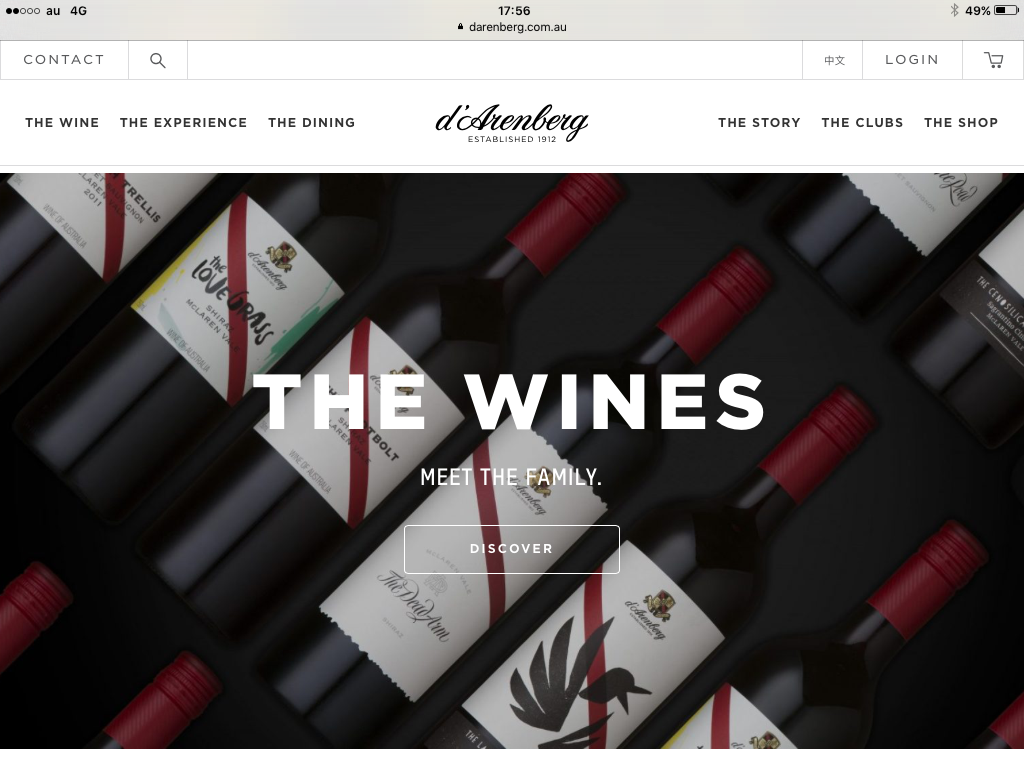This screenshot has height=768, width=1024.
Task: Open The Experience menu
Action: [x=184, y=123]
